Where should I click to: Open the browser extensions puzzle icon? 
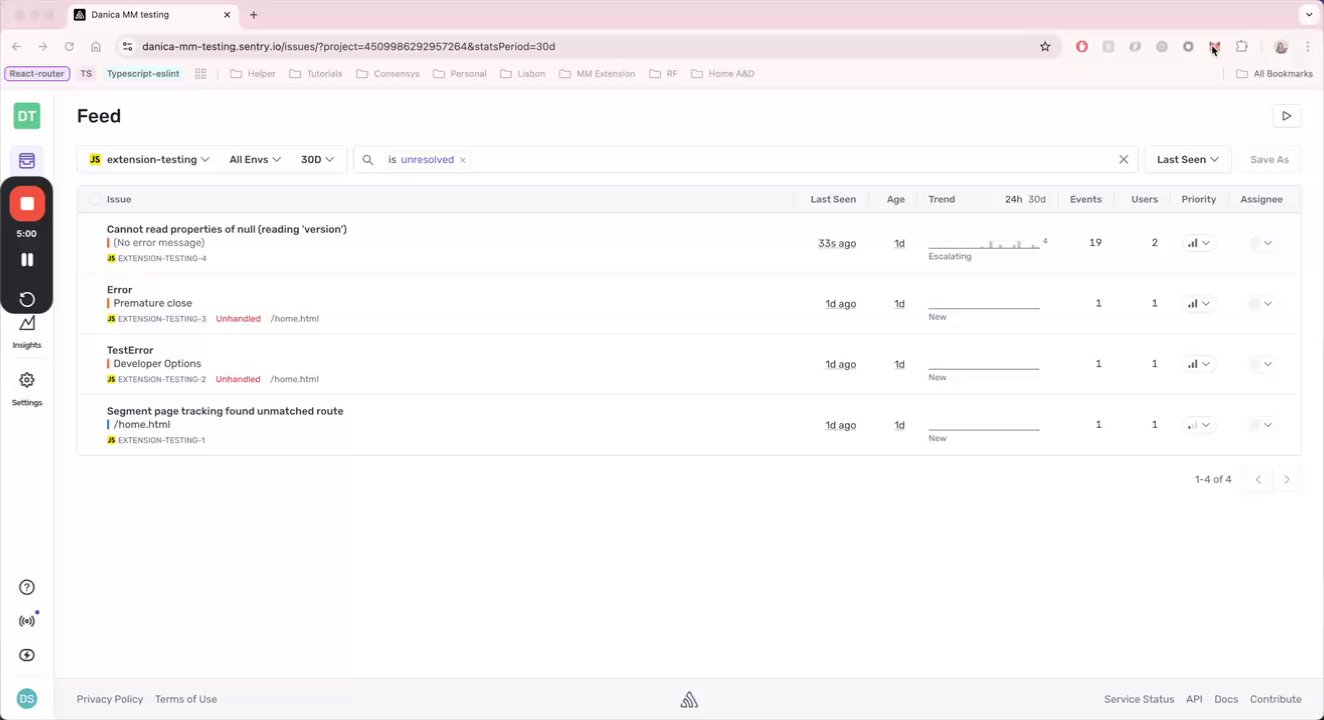tap(1242, 46)
